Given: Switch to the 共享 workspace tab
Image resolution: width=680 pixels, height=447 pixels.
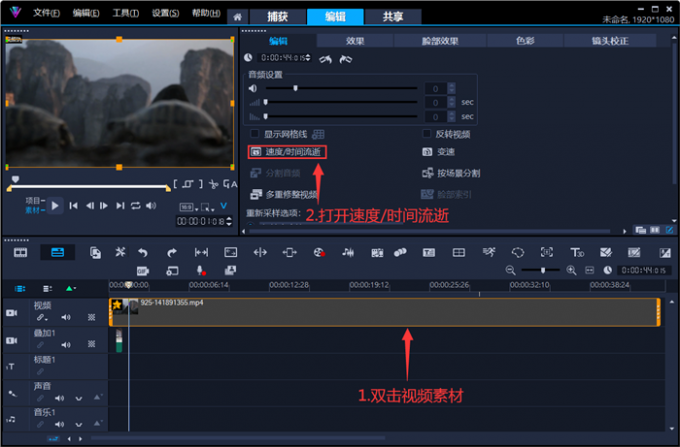Looking at the screenshot, I should [393, 16].
